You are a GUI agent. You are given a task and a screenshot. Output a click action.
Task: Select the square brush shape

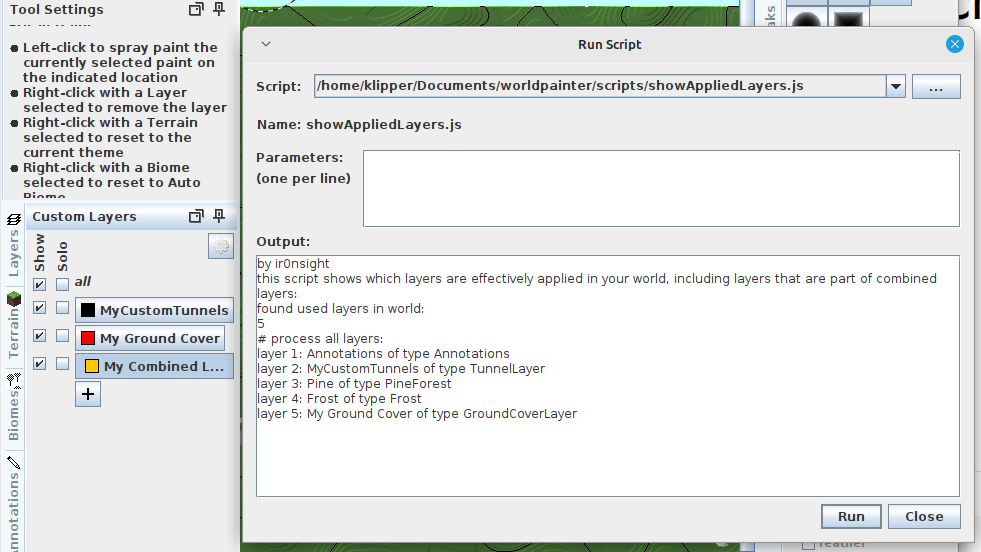point(848,21)
